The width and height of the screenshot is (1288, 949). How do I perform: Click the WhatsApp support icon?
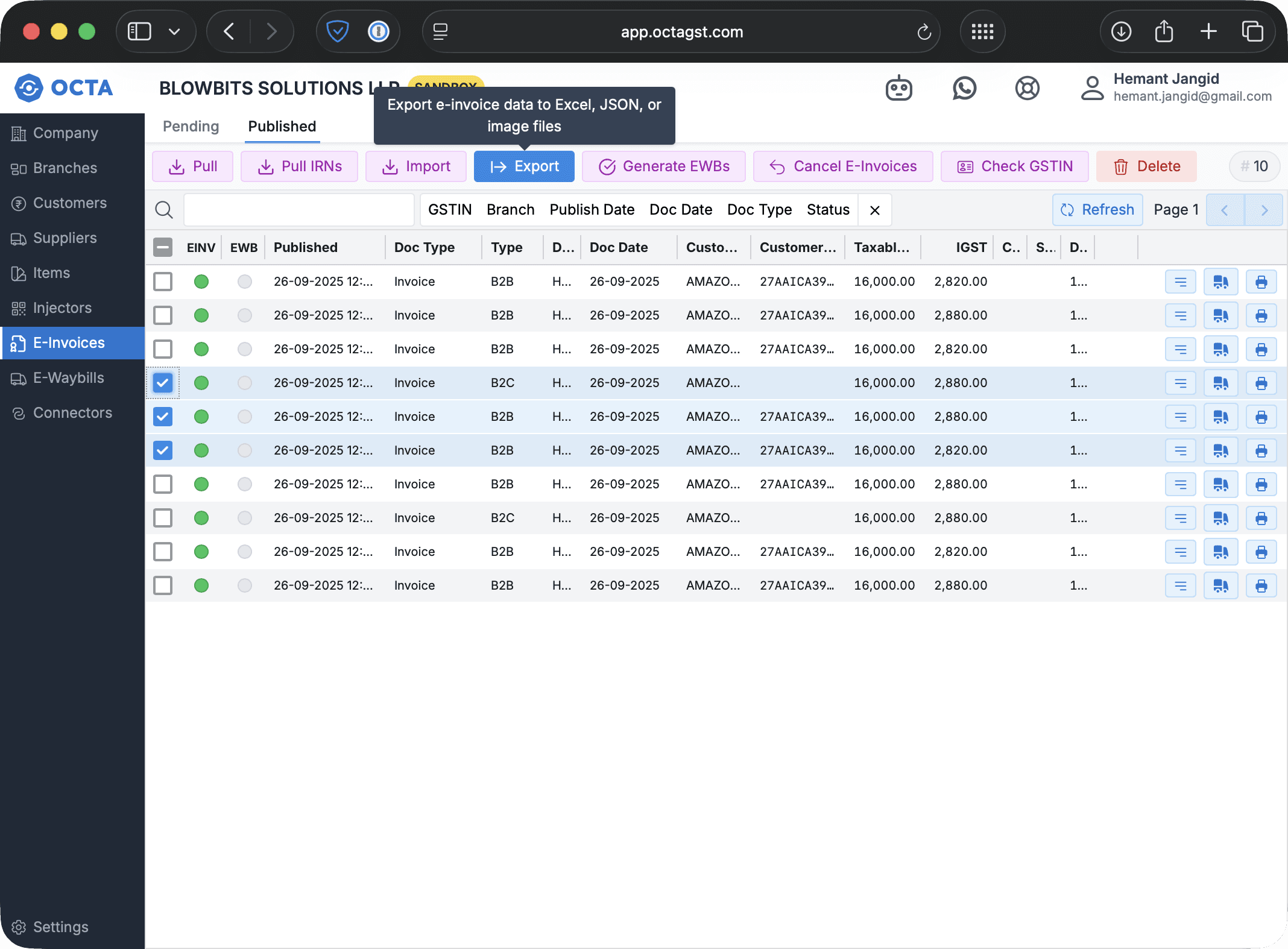click(964, 89)
